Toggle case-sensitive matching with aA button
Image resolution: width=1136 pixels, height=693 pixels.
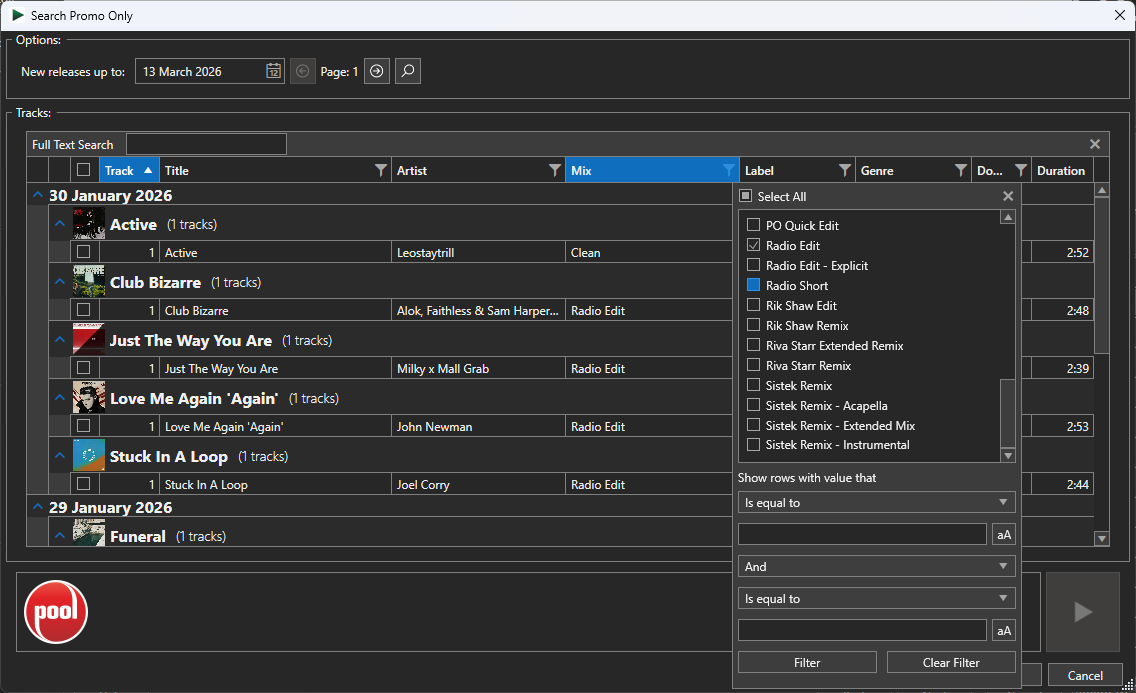[1003, 534]
